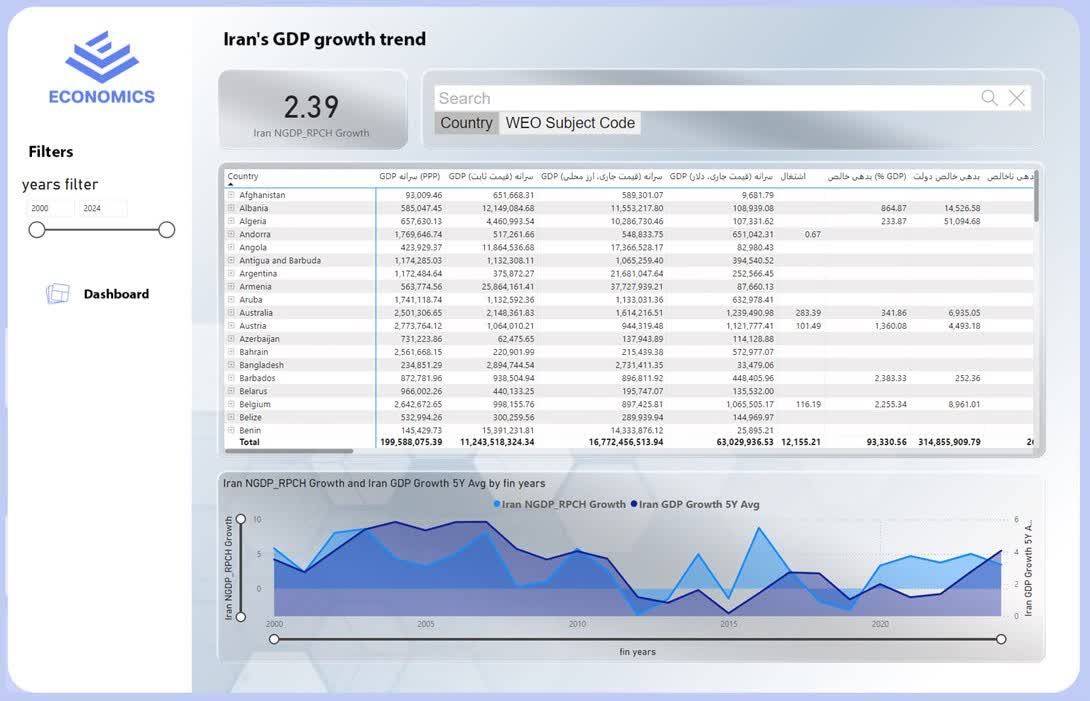Click the Dashboard pages icon

click(x=58, y=294)
